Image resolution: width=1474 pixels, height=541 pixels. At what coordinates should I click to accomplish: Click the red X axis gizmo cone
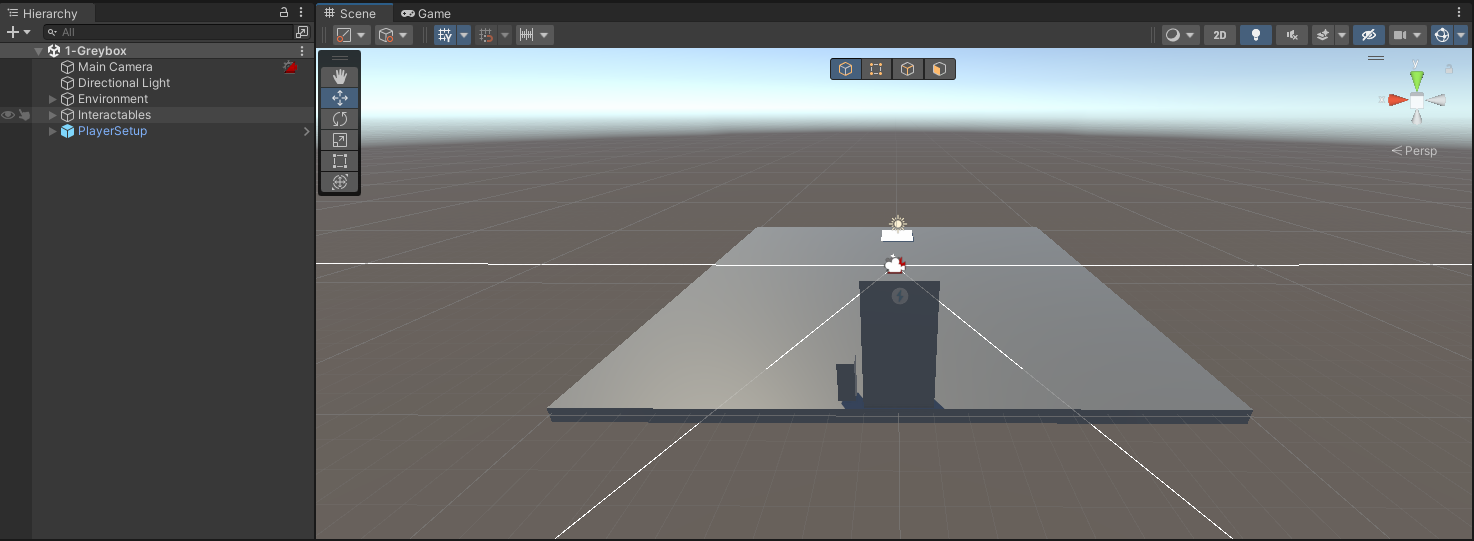pos(1397,100)
